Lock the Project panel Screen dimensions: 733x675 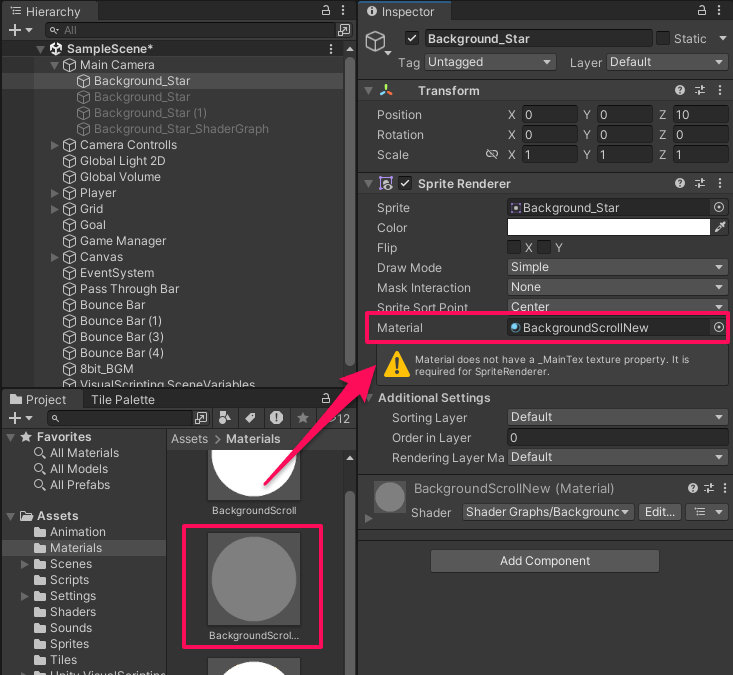coord(326,398)
